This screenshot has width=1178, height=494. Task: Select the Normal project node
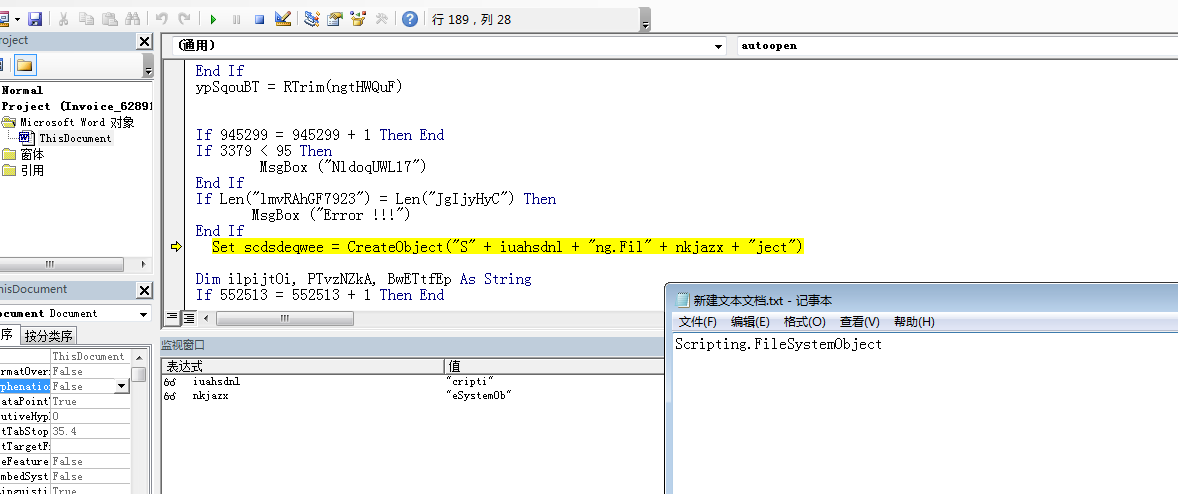pyautogui.click(x=22, y=90)
